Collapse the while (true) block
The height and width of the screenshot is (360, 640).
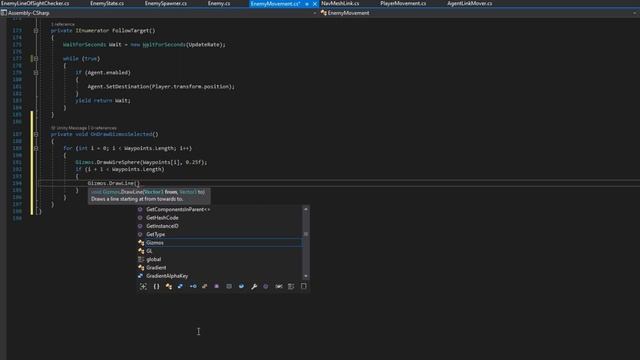36,59
